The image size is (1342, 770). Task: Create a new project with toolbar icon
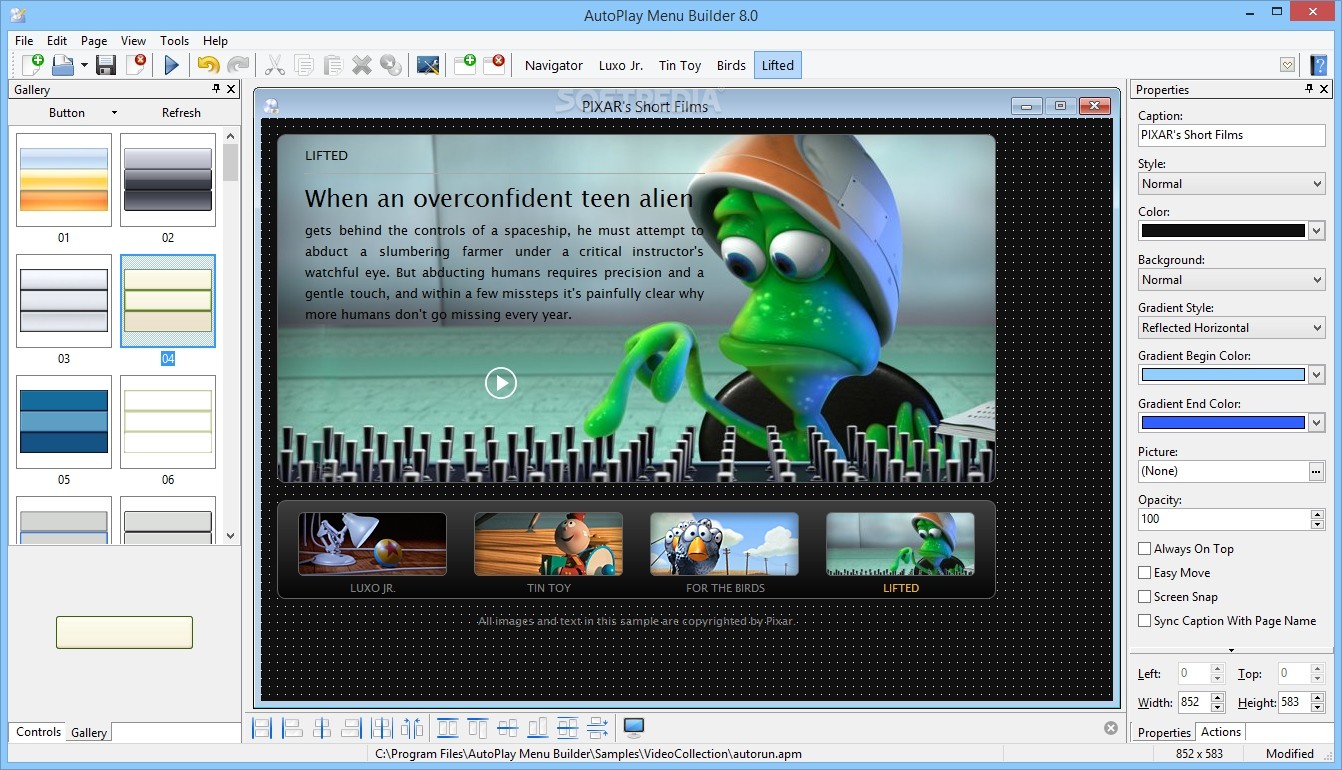tap(33, 65)
